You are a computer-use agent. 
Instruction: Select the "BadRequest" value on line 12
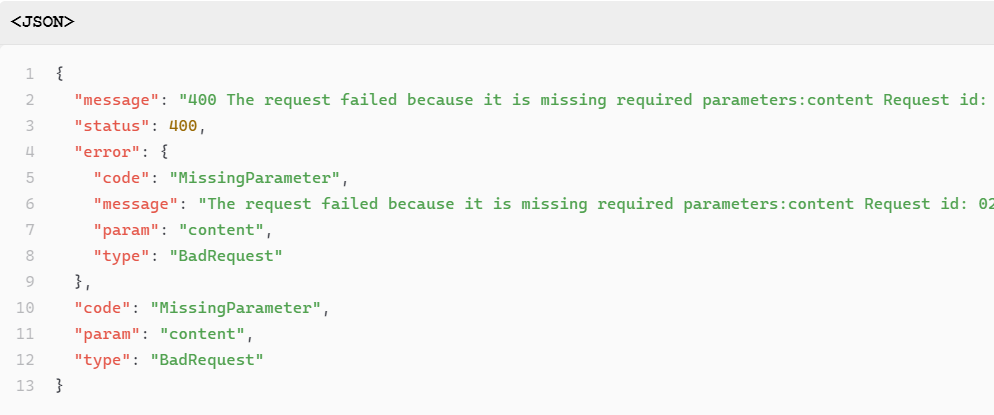207,360
